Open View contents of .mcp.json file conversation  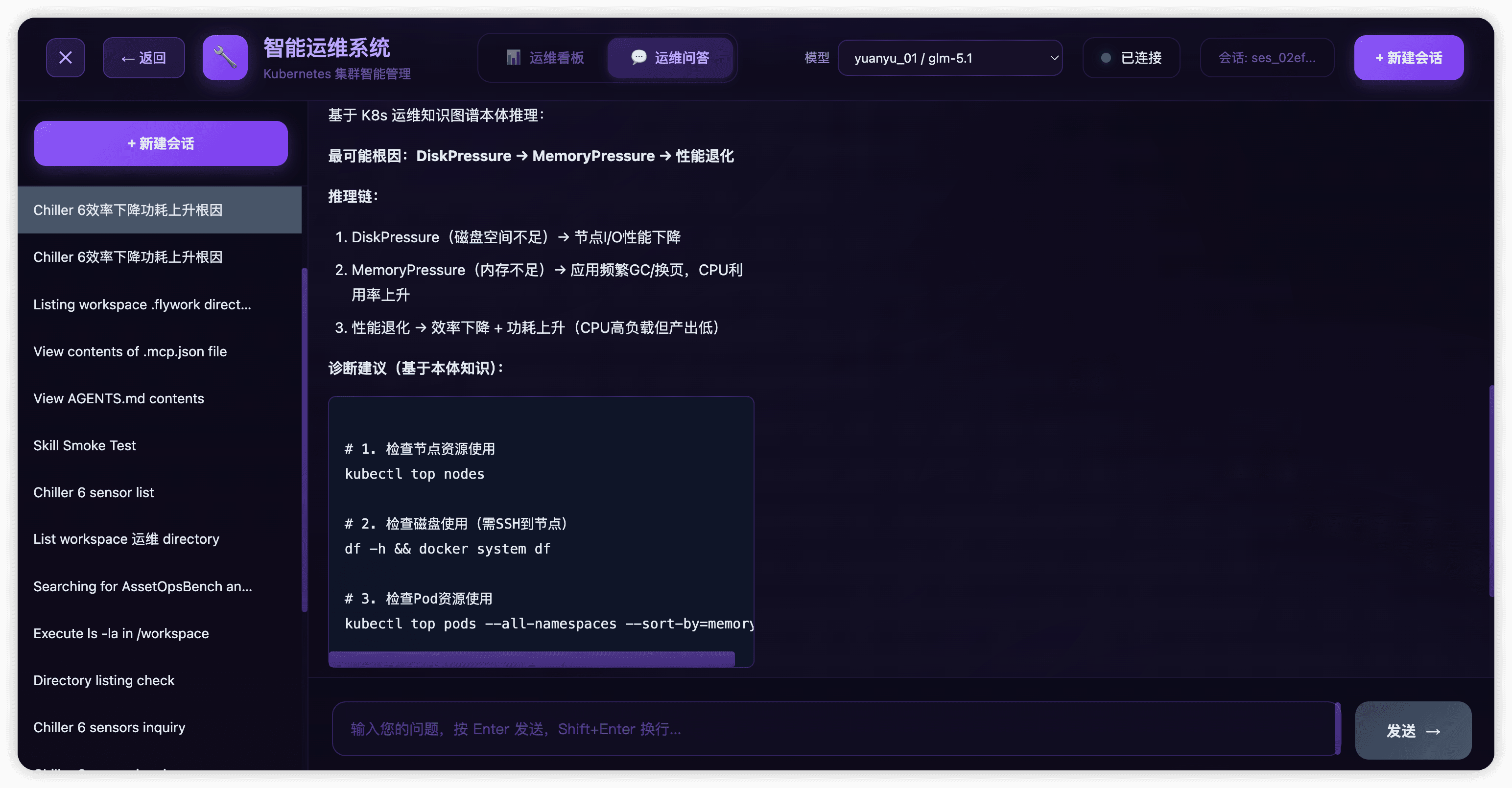tap(160, 351)
